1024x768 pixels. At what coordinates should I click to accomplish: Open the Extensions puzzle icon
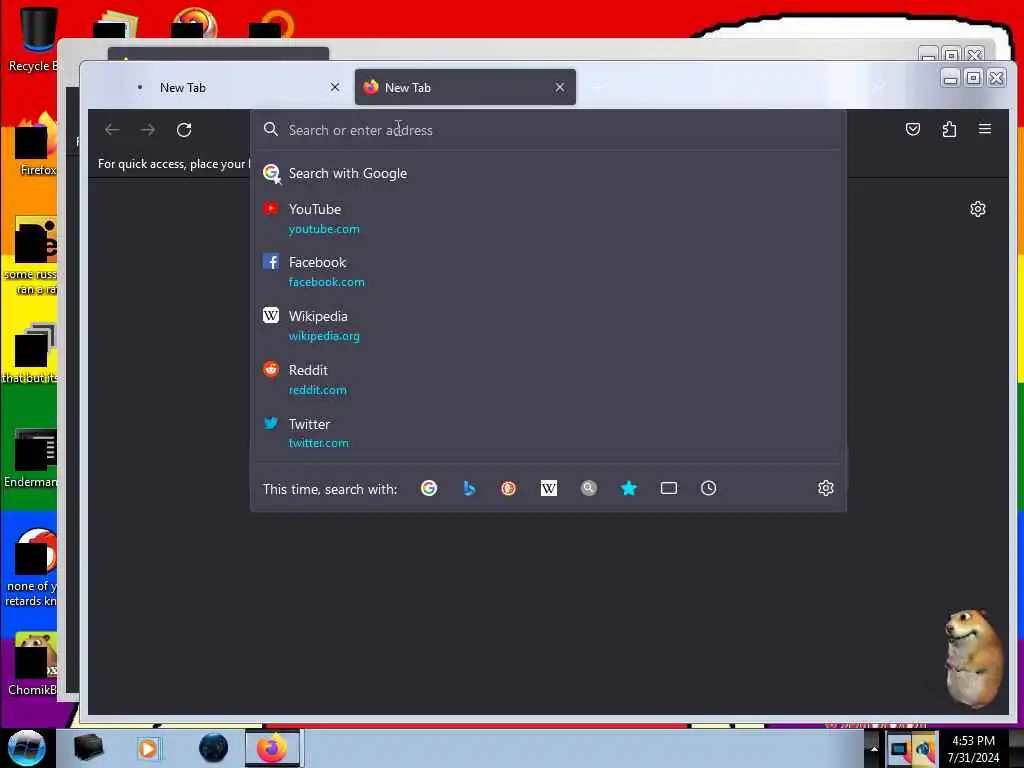click(x=949, y=129)
